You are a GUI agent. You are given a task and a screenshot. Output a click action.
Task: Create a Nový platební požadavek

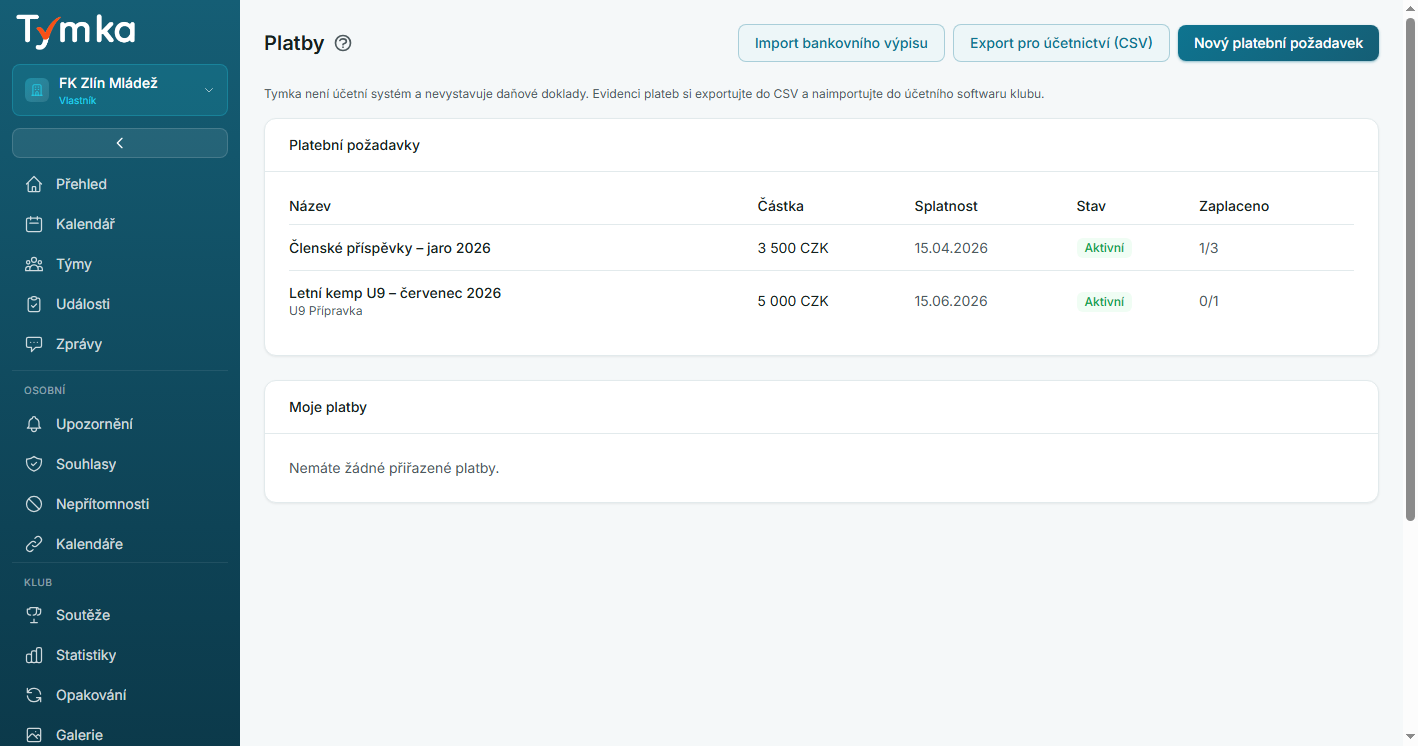tap(1278, 43)
